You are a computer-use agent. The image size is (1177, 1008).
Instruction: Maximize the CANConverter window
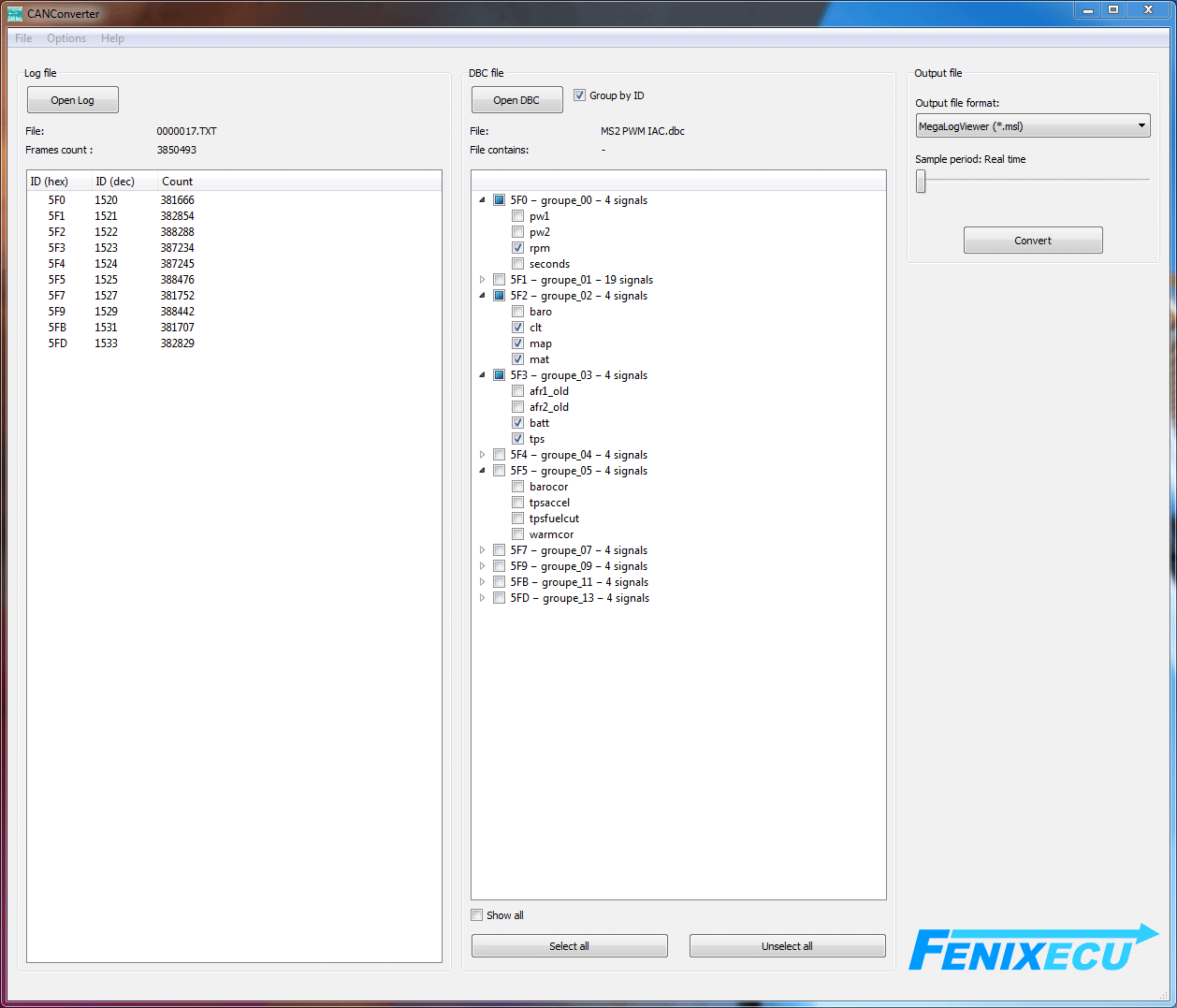point(1113,10)
